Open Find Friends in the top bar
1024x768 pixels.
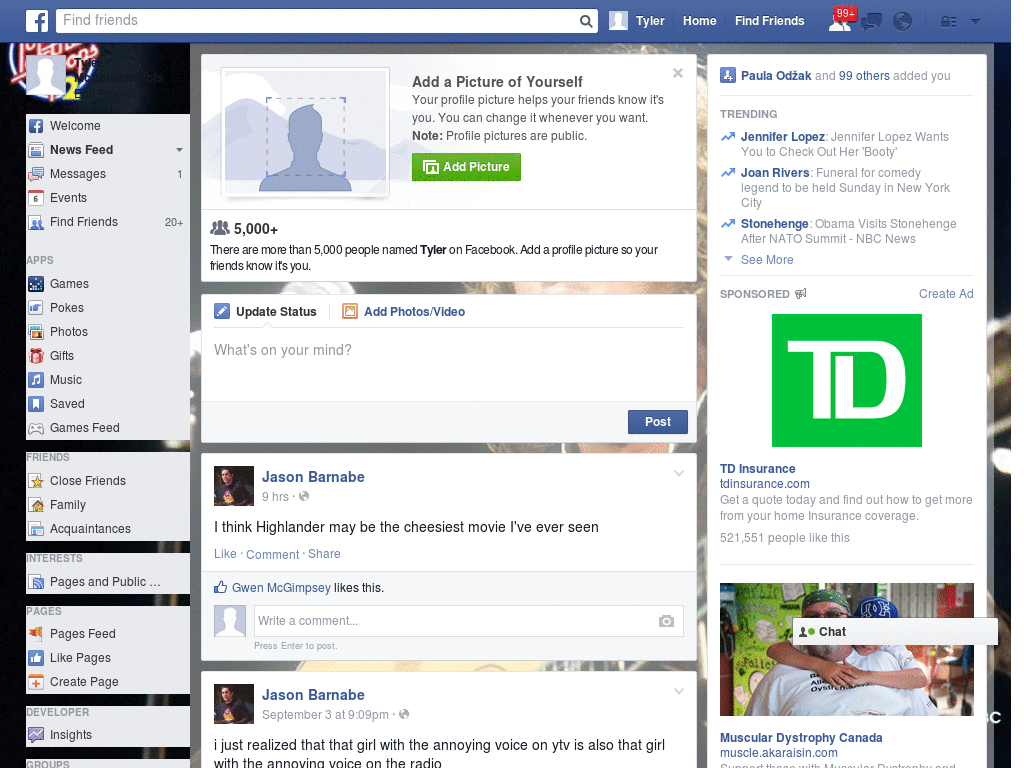click(769, 21)
